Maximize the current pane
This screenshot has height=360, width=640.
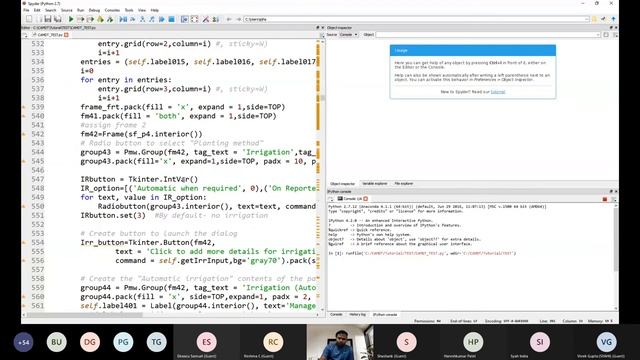[184, 19]
